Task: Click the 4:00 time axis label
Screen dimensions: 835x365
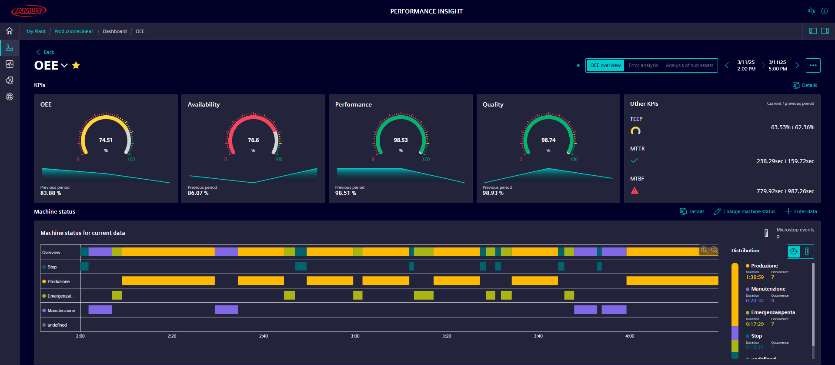Action: 629,336
